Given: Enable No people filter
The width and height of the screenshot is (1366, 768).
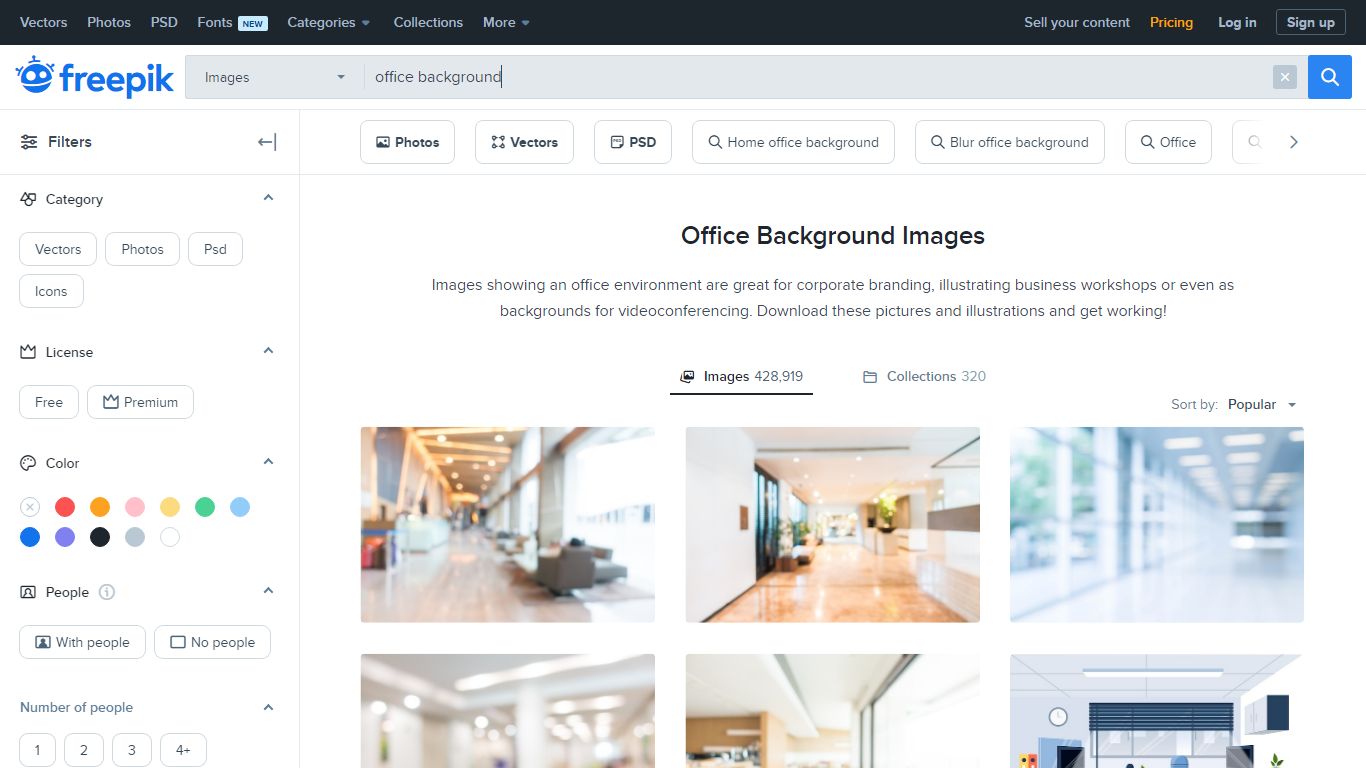Looking at the screenshot, I should tap(212, 642).
